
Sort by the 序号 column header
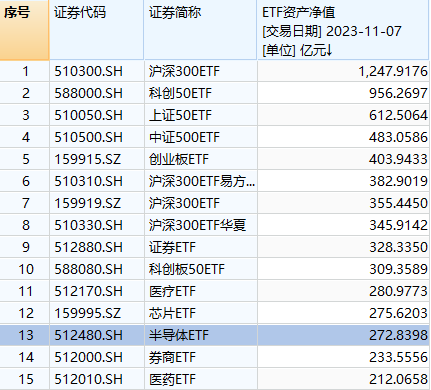coord(24,30)
